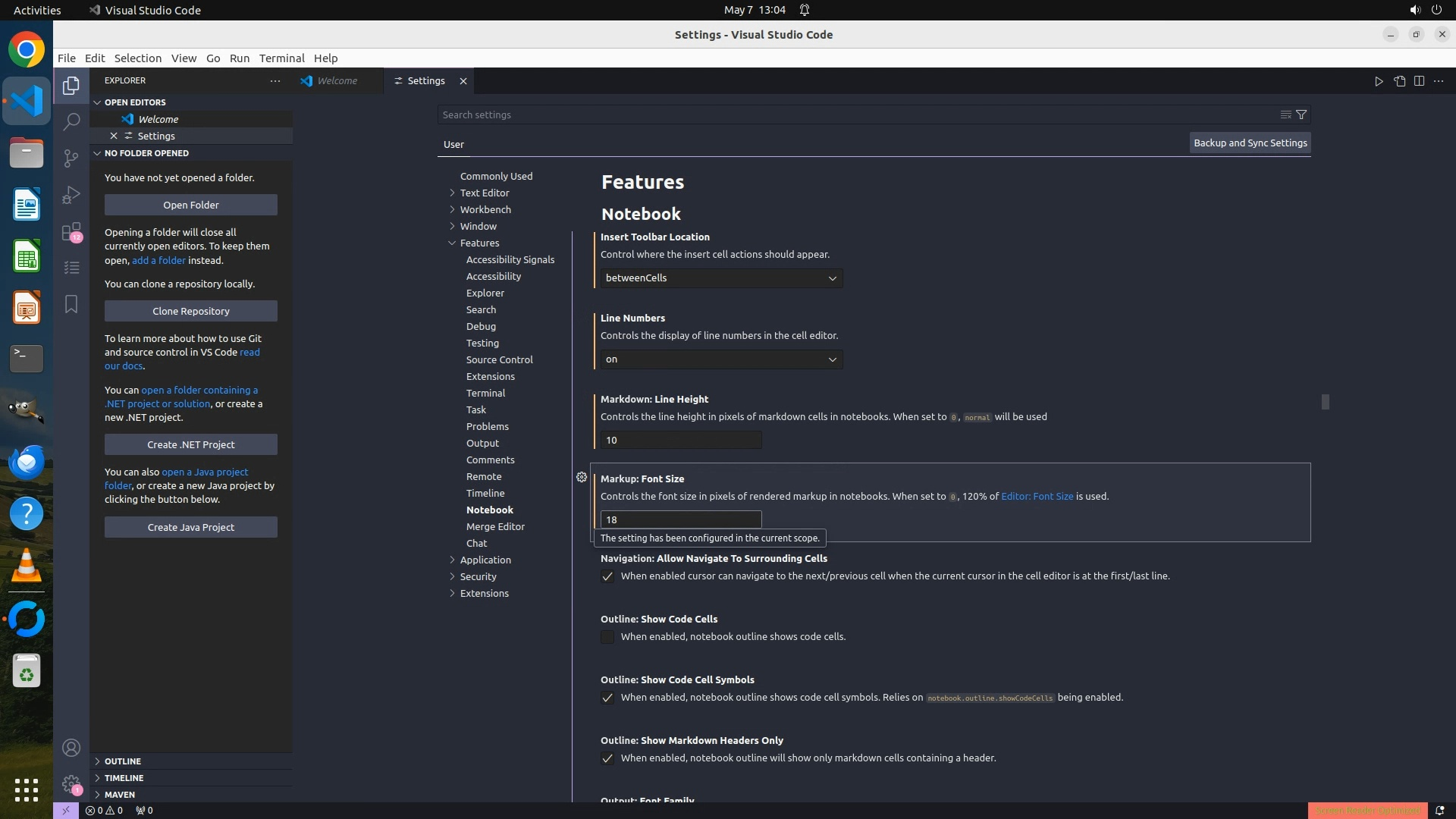
Task: Open the Search view in activity bar
Action: (x=71, y=121)
